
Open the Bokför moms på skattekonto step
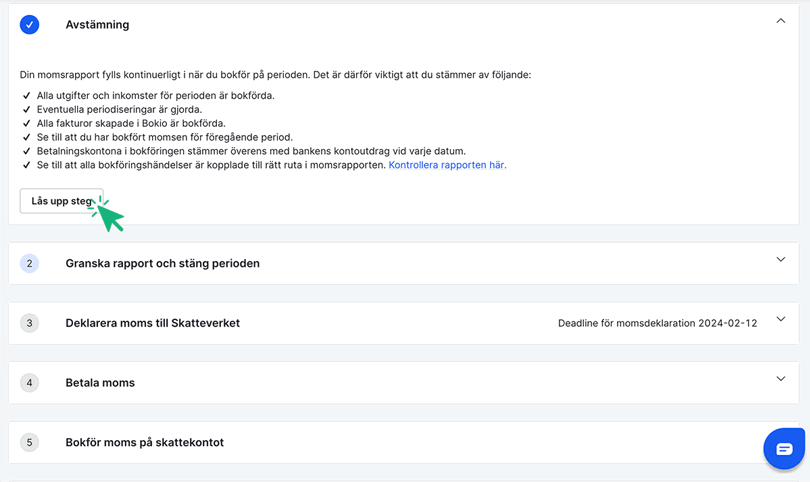(144, 442)
